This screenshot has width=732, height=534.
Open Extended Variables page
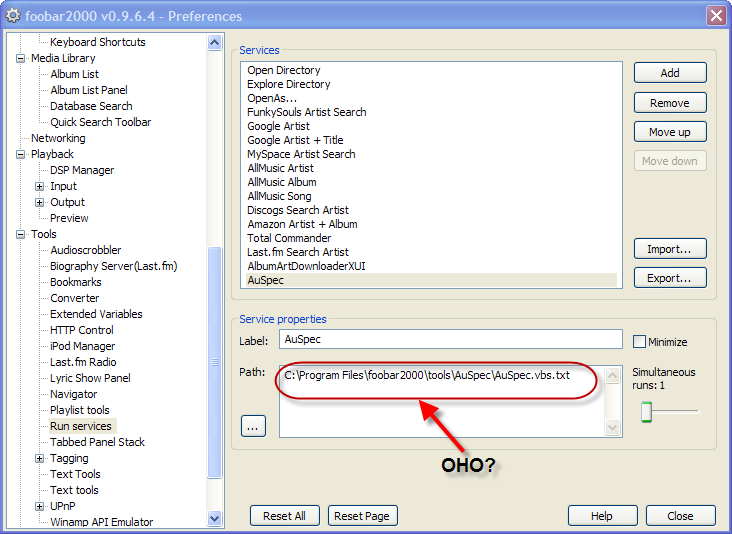pyautogui.click(x=96, y=314)
